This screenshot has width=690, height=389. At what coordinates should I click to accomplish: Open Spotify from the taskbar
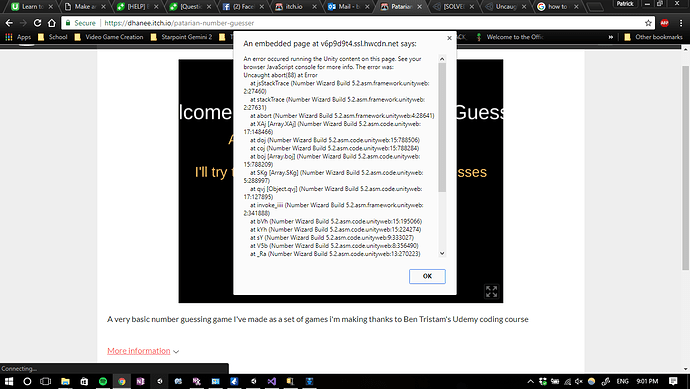(103, 382)
